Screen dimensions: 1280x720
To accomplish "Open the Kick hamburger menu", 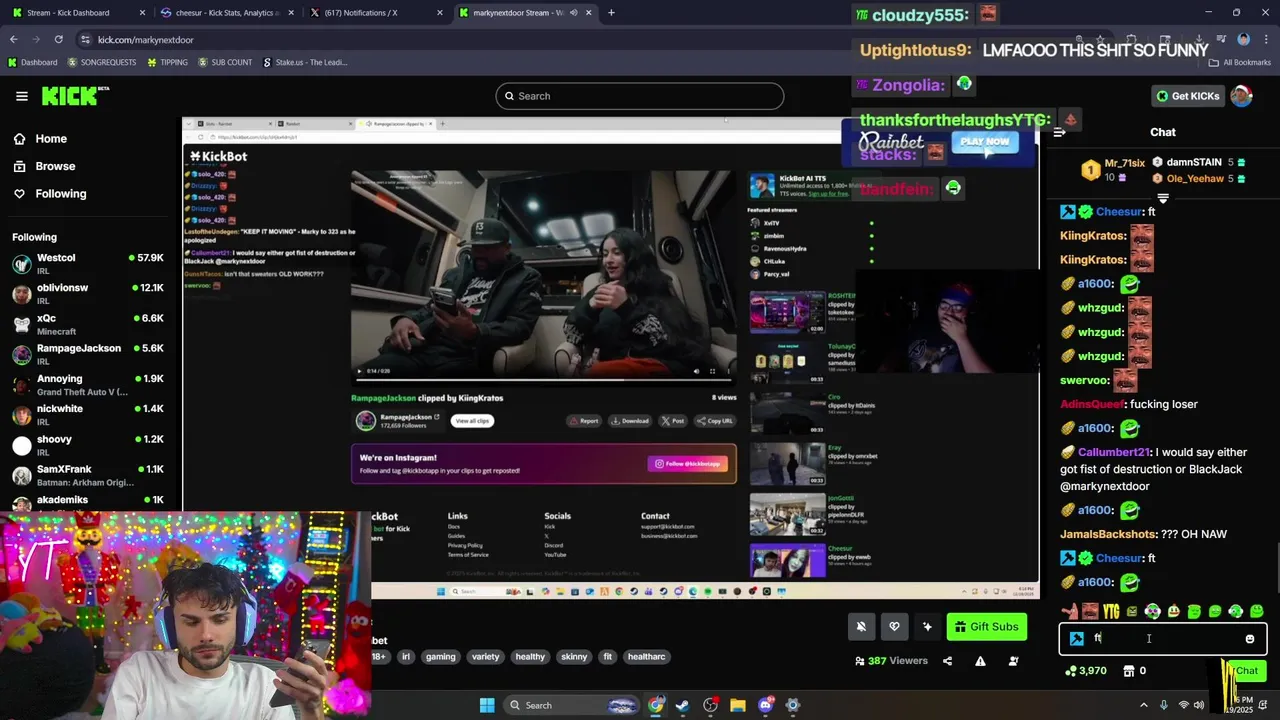I will pyautogui.click(x=22, y=96).
